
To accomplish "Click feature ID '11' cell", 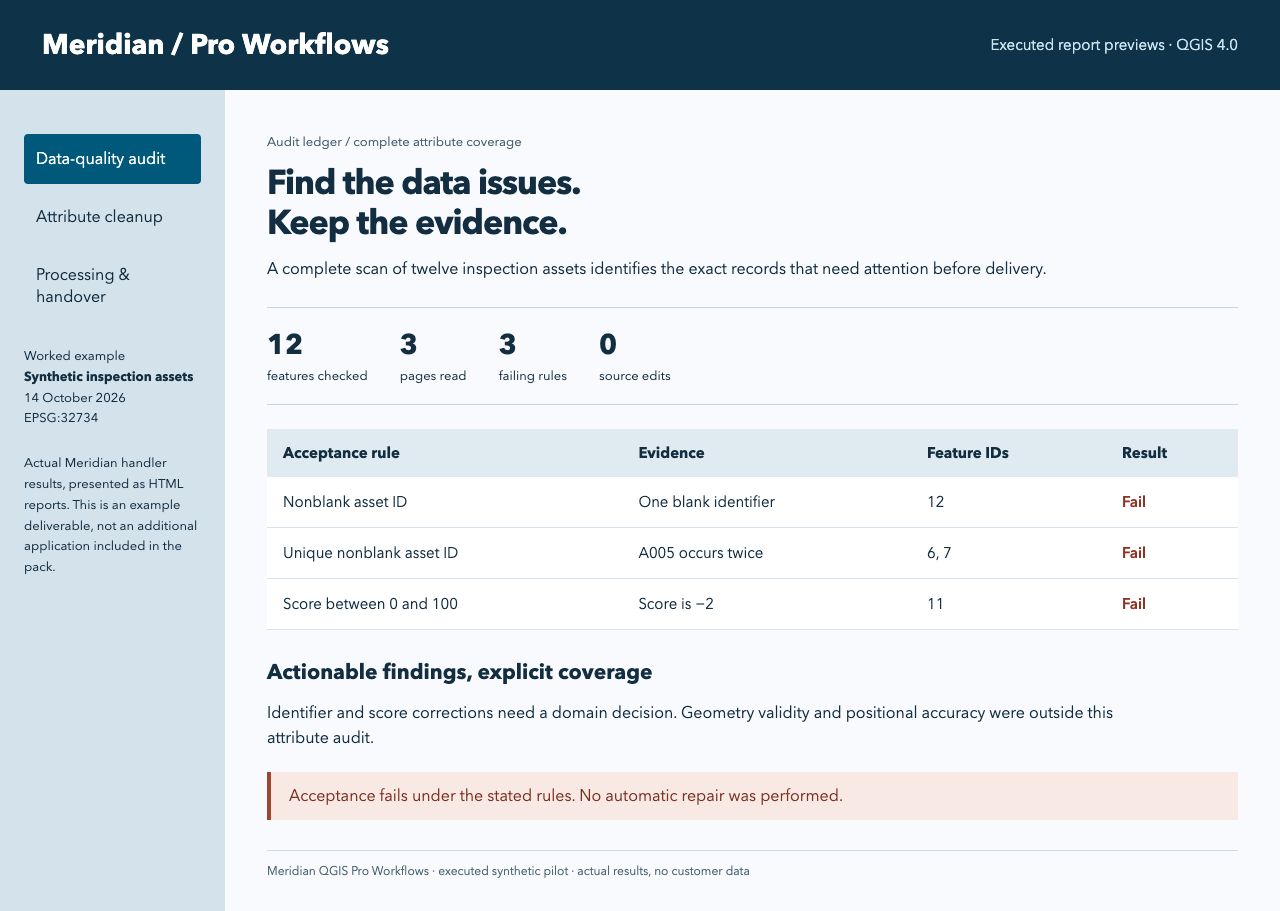I will 935,604.
